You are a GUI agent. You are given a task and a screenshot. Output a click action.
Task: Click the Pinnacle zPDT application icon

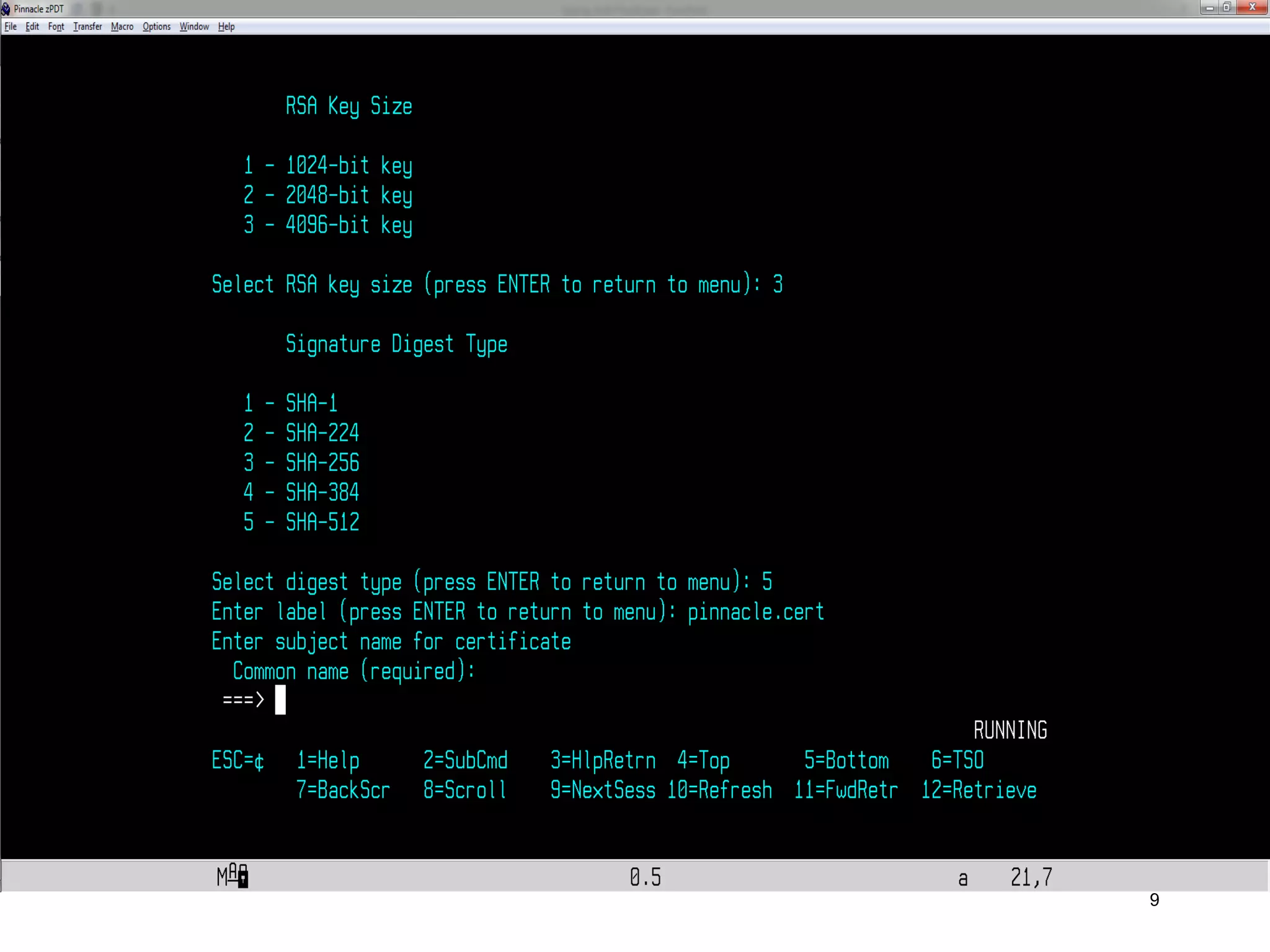[6, 9]
